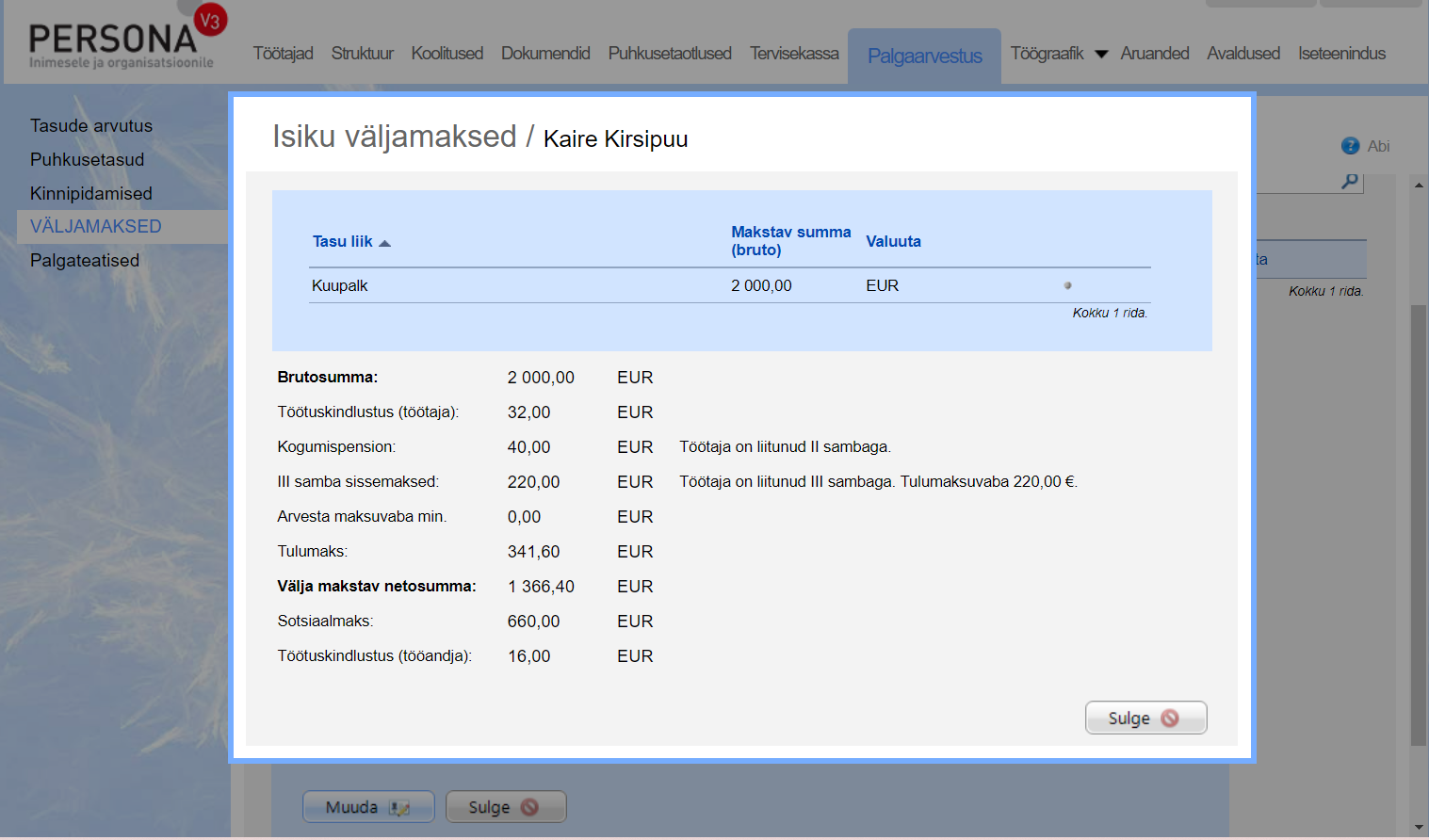The height and width of the screenshot is (840, 1429).
Task: Navigate to Kinnipidamised in the sidebar
Action: point(91,193)
